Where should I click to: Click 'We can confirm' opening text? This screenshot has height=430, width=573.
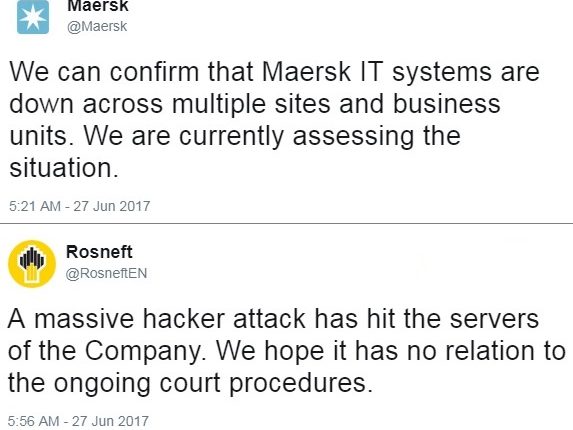tap(104, 71)
